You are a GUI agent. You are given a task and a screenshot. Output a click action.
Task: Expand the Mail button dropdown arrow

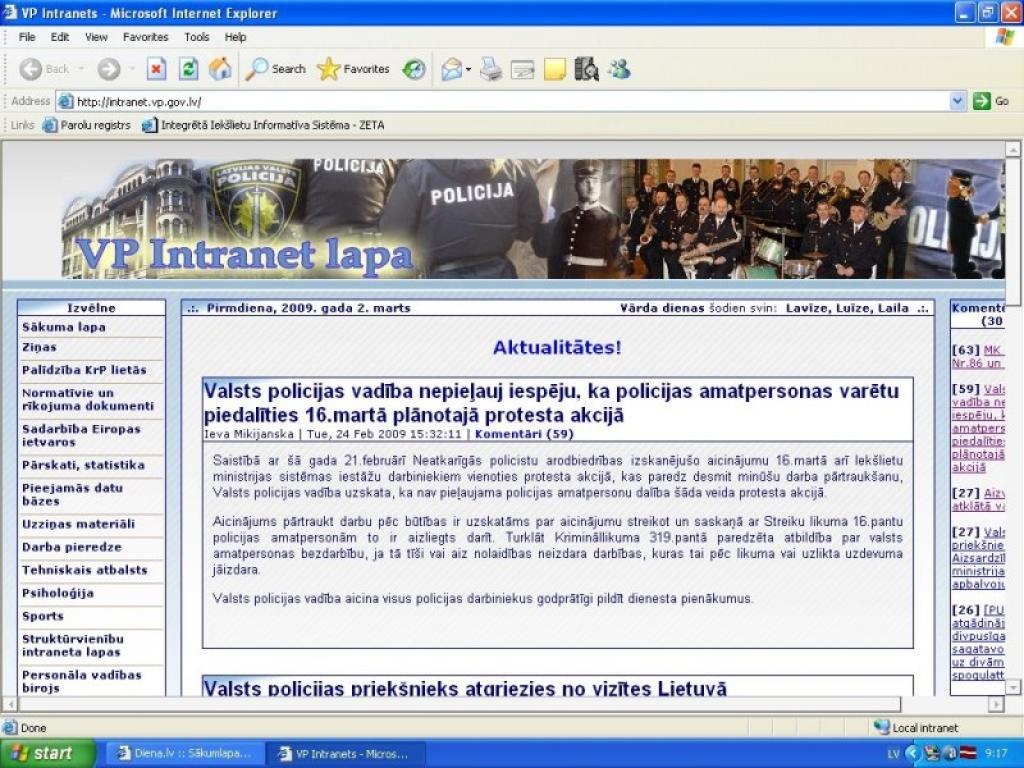pos(468,69)
